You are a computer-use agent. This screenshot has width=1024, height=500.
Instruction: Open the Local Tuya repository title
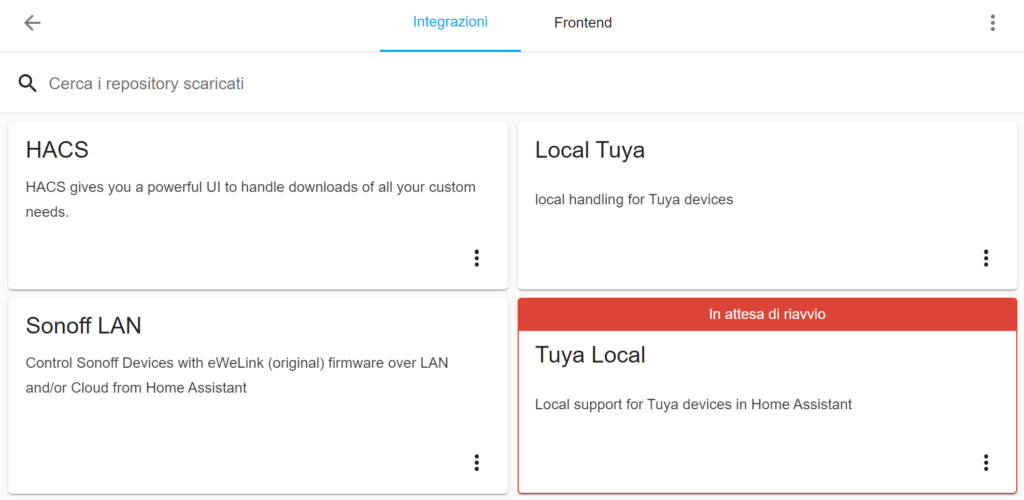pyautogui.click(x=590, y=151)
